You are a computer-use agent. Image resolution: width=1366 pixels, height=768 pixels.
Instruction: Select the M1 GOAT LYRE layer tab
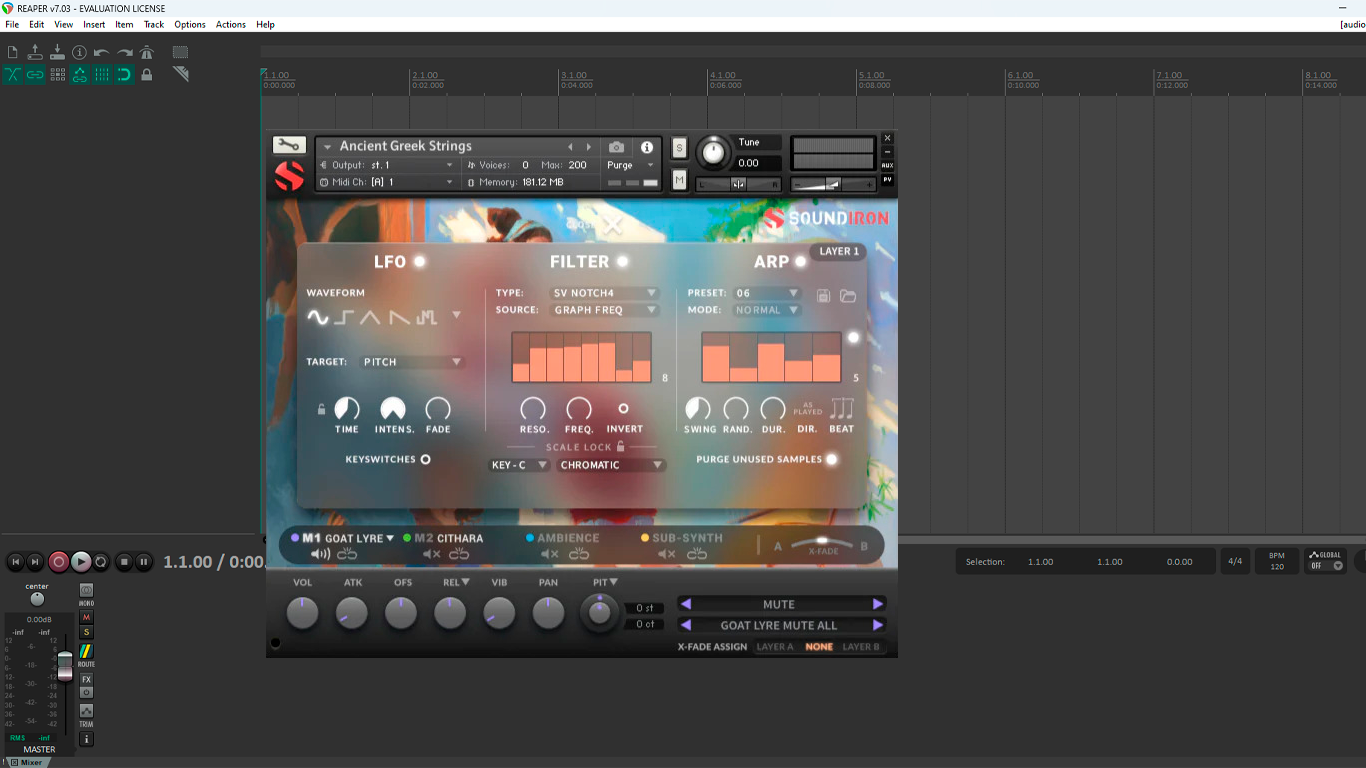pyautogui.click(x=342, y=538)
